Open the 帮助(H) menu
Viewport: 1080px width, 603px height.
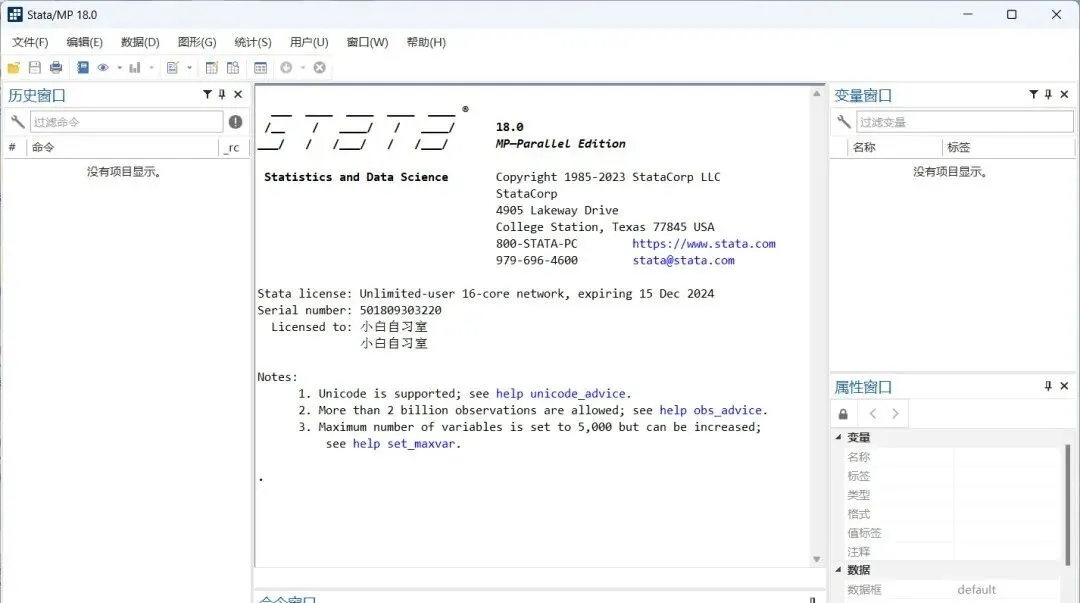426,42
